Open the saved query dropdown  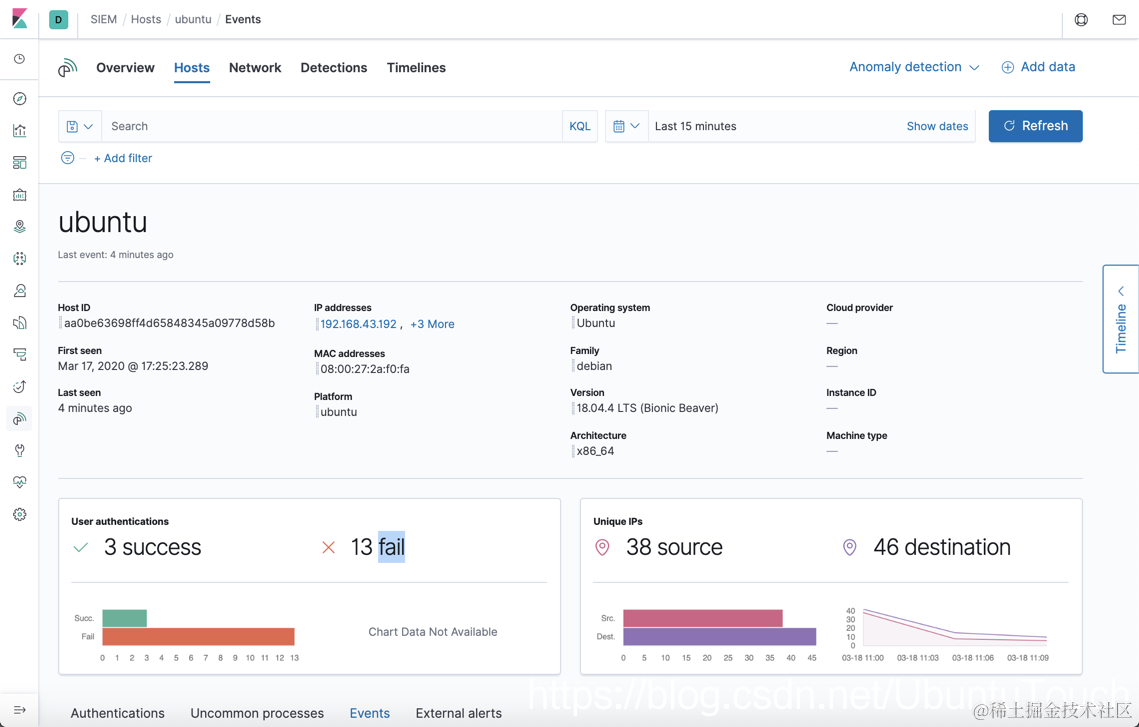(x=80, y=126)
